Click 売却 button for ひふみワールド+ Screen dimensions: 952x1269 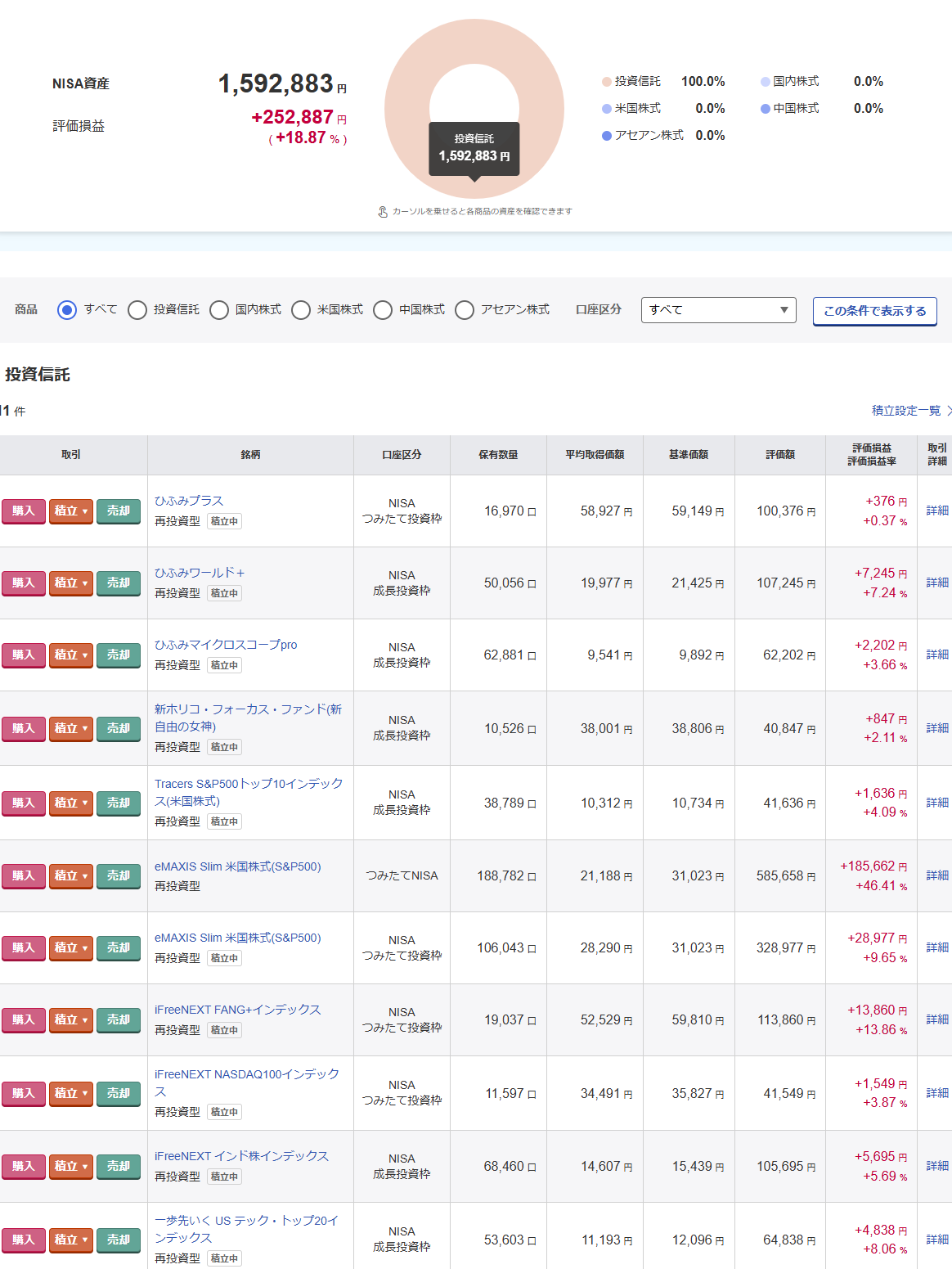119,583
